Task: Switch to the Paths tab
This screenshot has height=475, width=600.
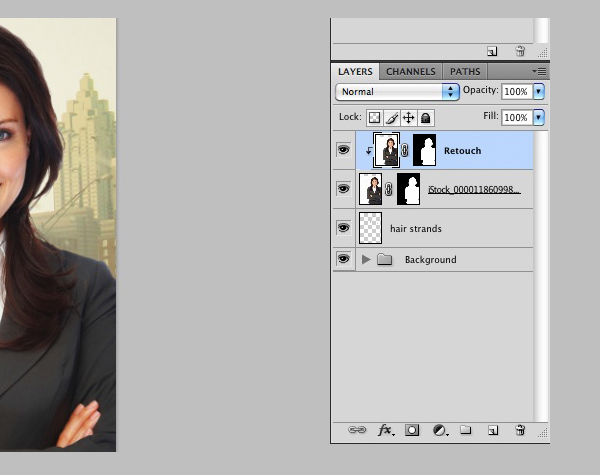Action: (464, 72)
